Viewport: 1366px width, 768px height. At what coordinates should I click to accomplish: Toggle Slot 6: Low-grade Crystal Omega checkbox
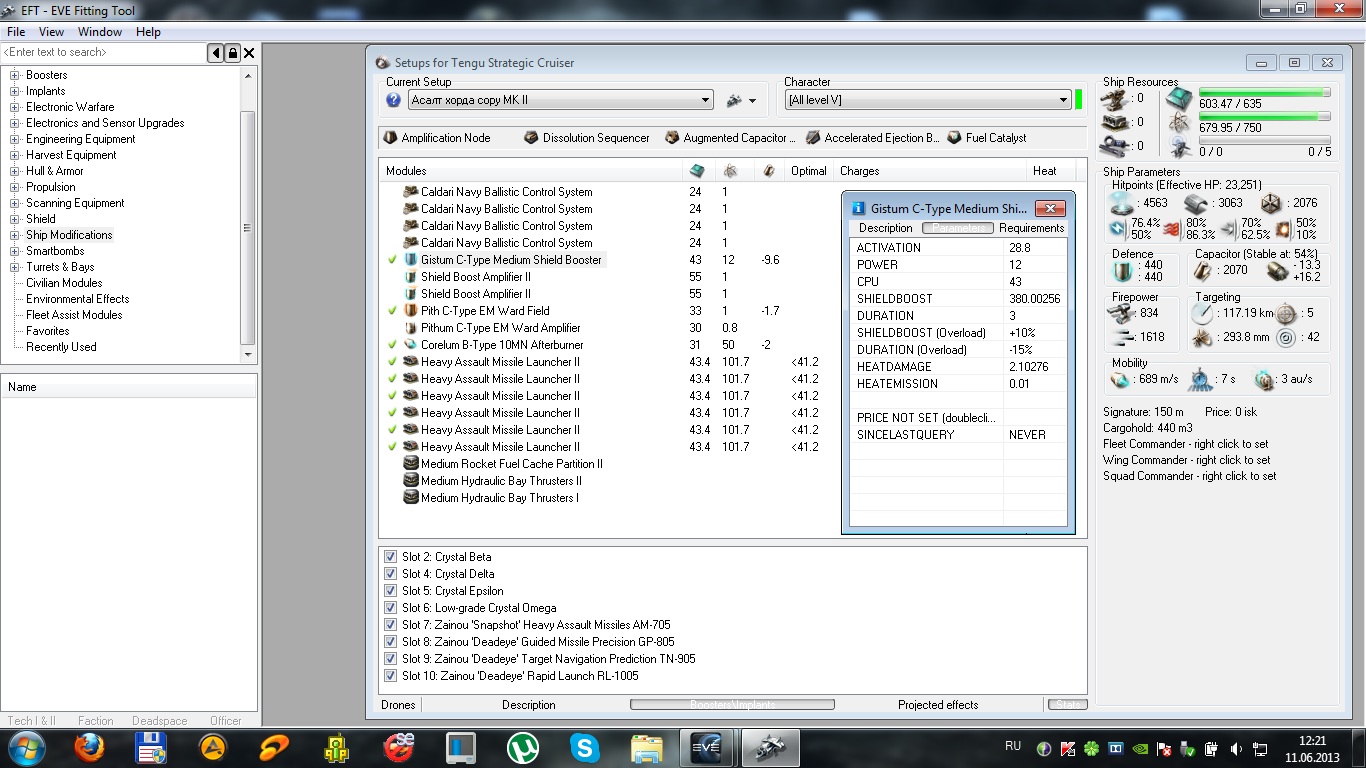click(x=391, y=608)
